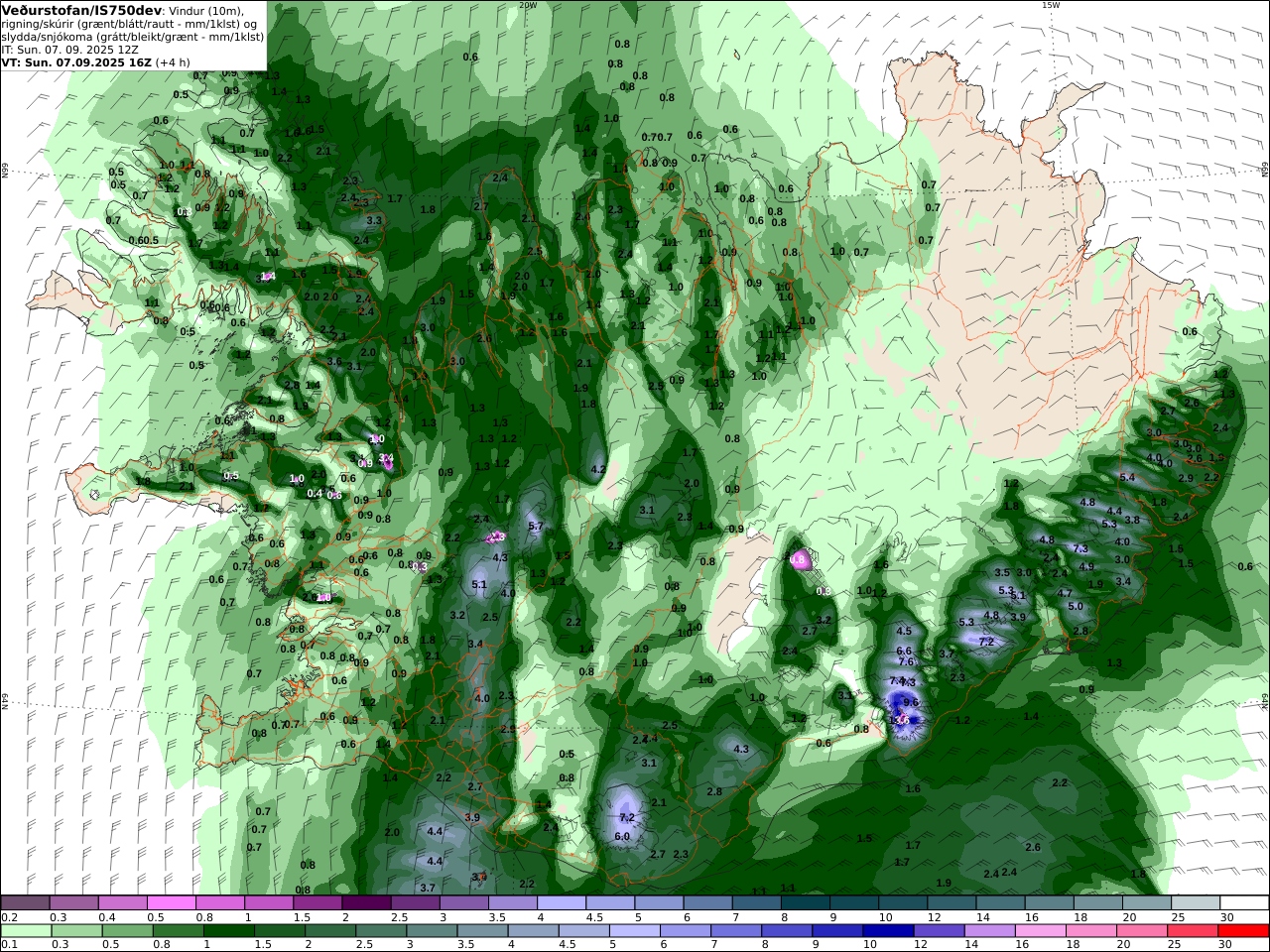
Task: Click the pale green swatch between 0.1 and 0.3
Action: tap(28, 930)
